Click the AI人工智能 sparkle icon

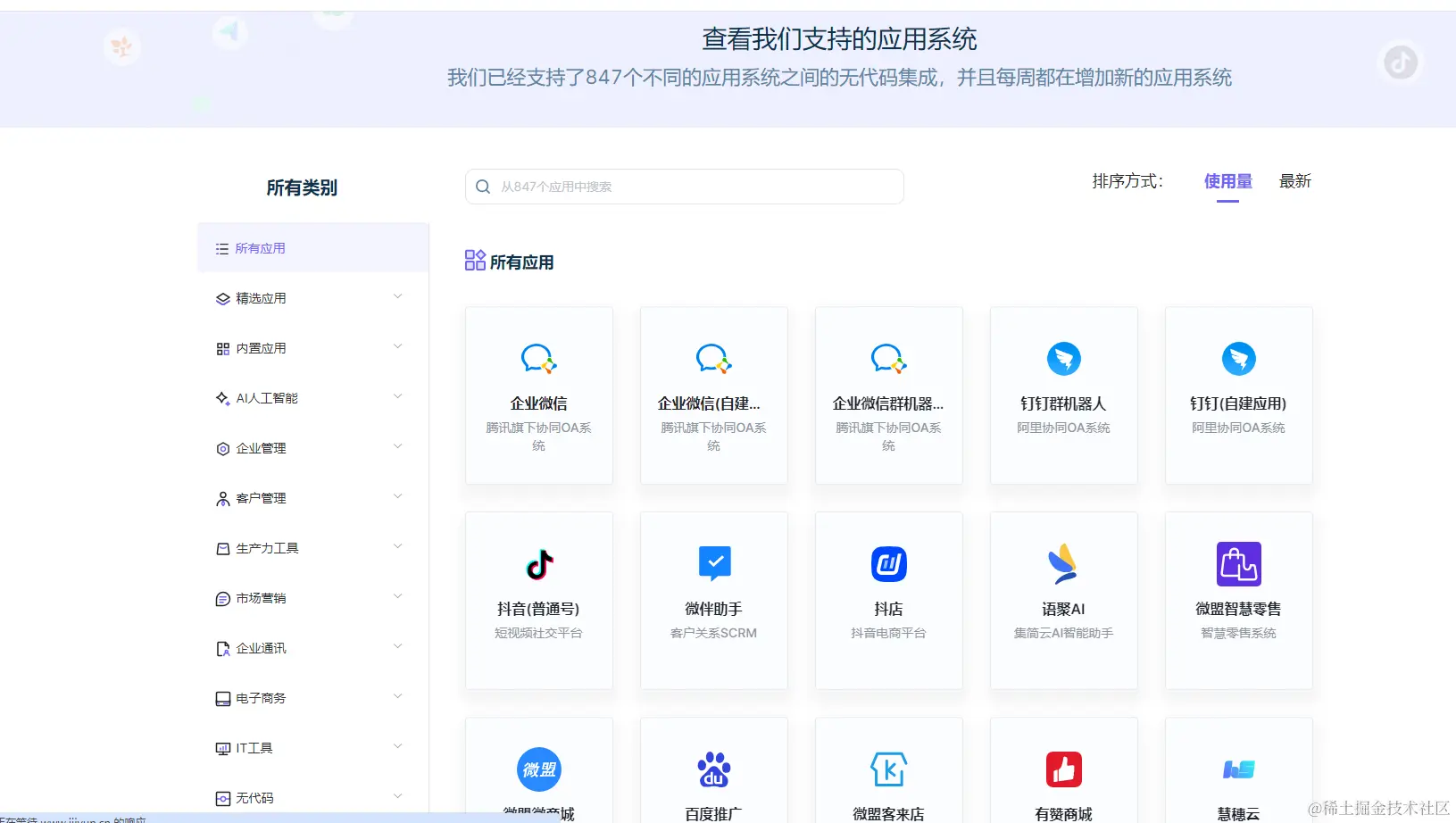click(223, 398)
